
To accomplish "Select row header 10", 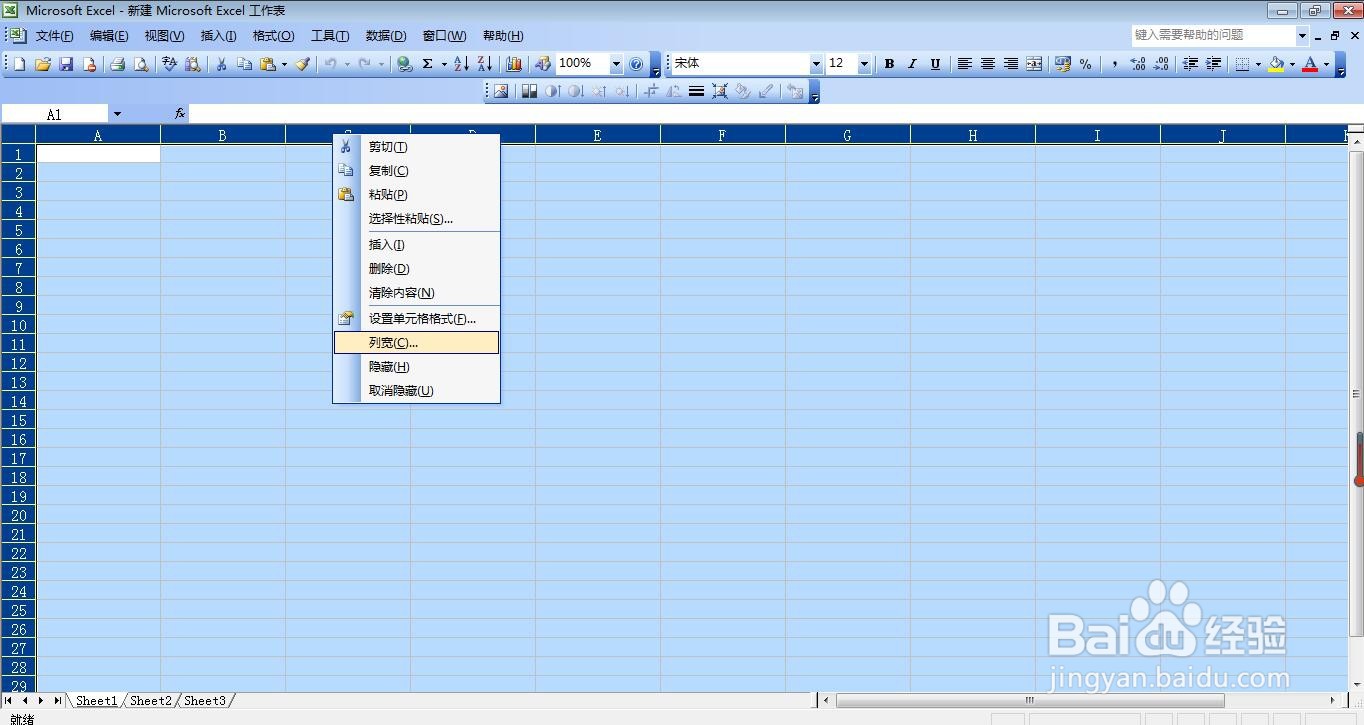I will [x=18, y=325].
